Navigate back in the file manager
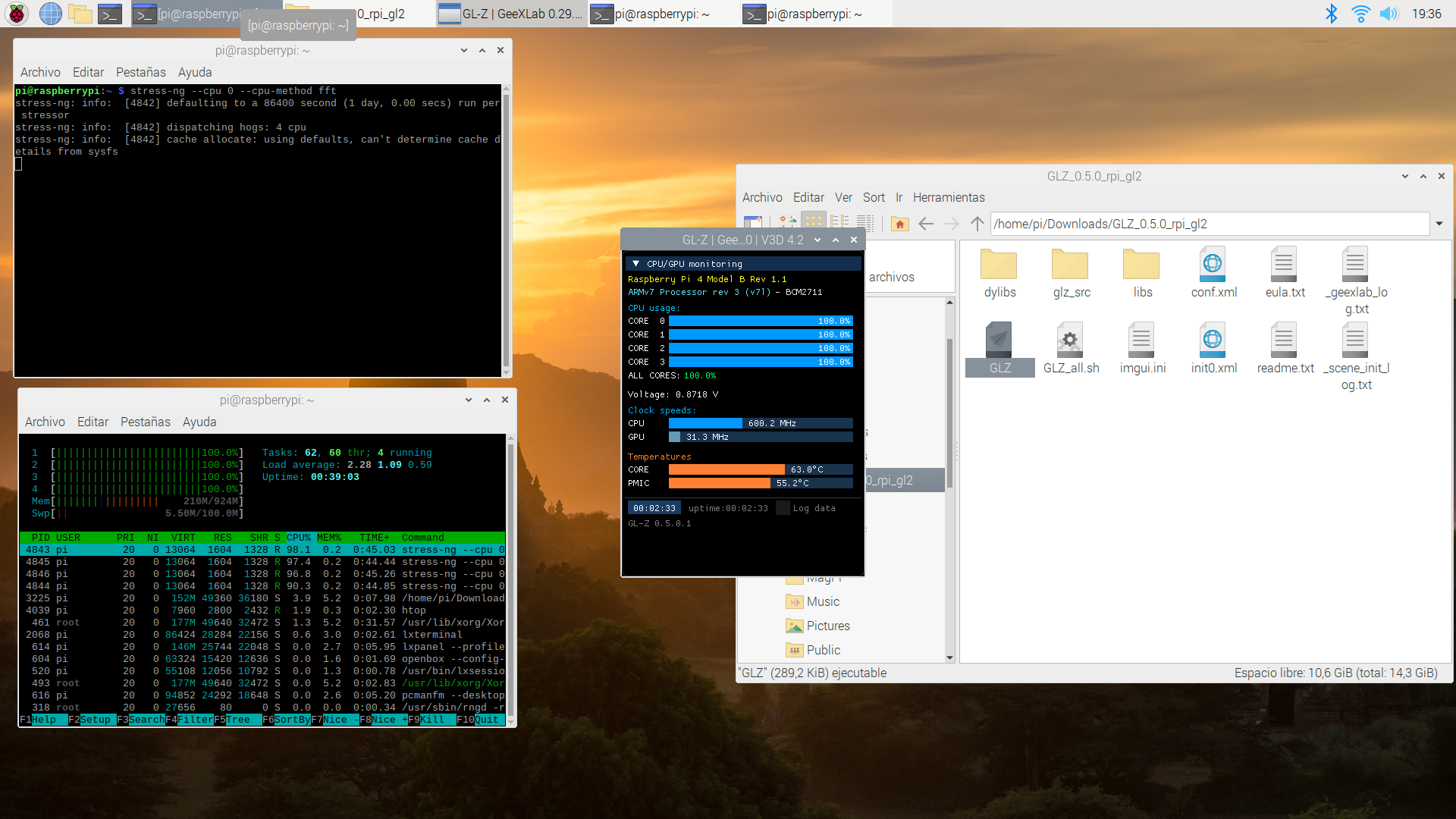1456x819 pixels. 926,224
